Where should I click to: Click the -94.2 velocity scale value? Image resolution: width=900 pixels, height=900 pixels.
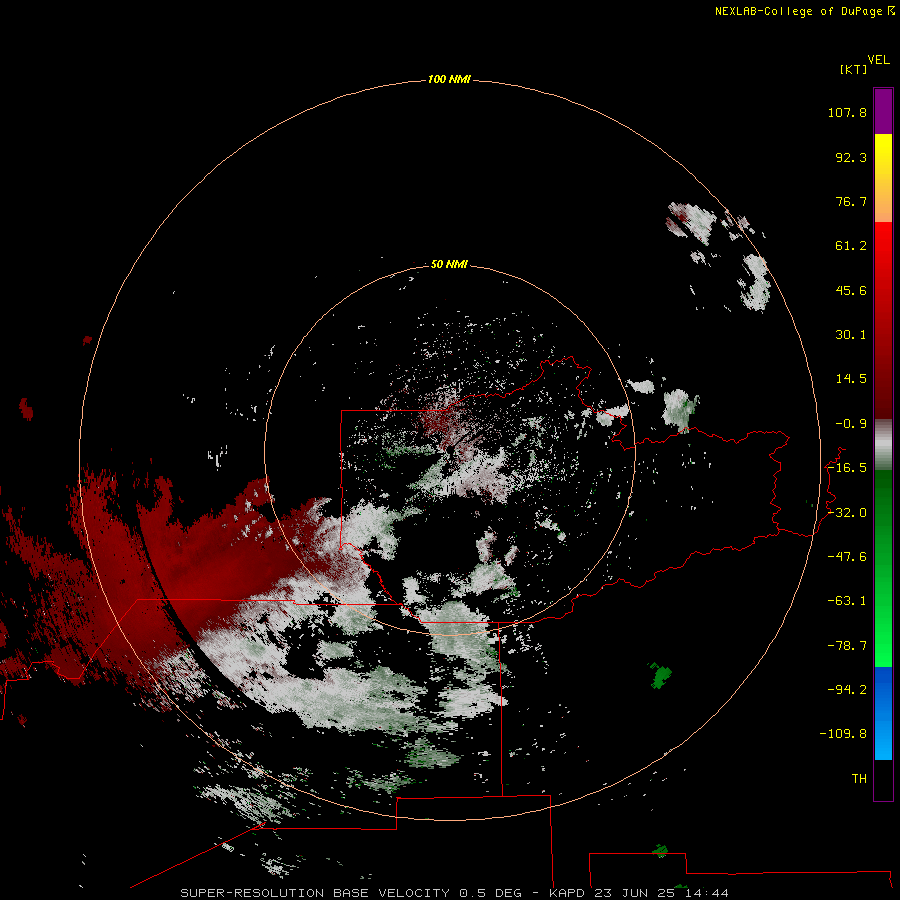pyautogui.click(x=847, y=690)
